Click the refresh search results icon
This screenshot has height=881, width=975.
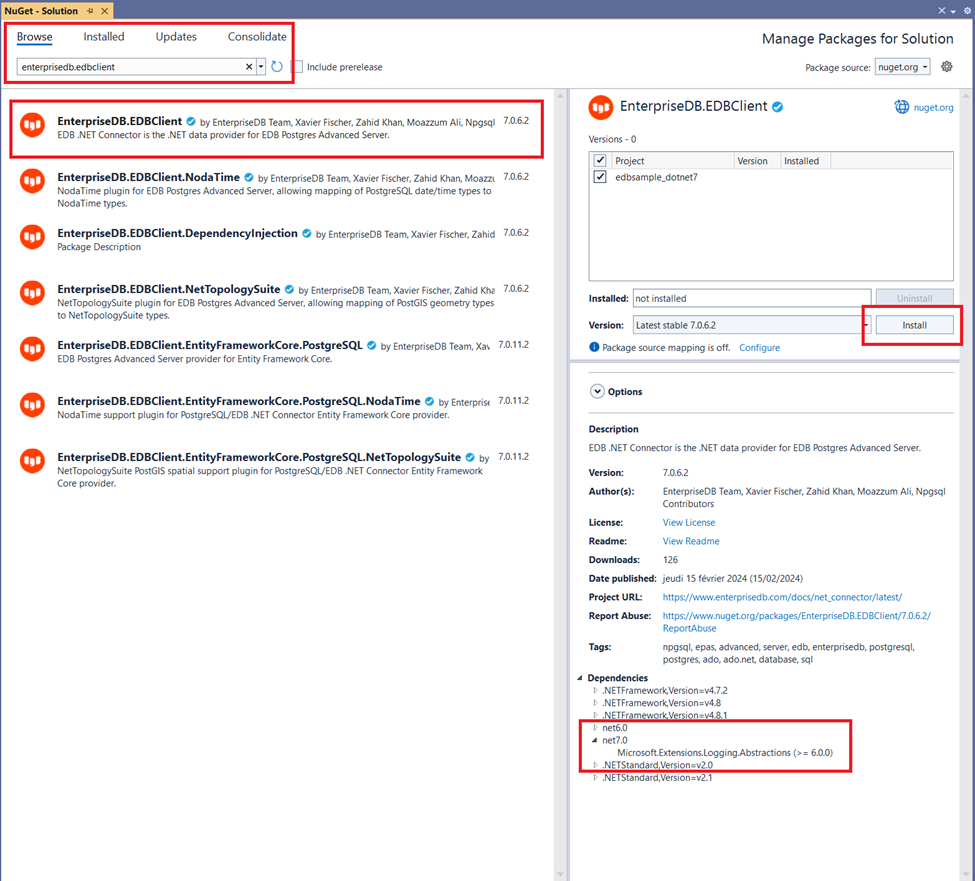(x=277, y=67)
